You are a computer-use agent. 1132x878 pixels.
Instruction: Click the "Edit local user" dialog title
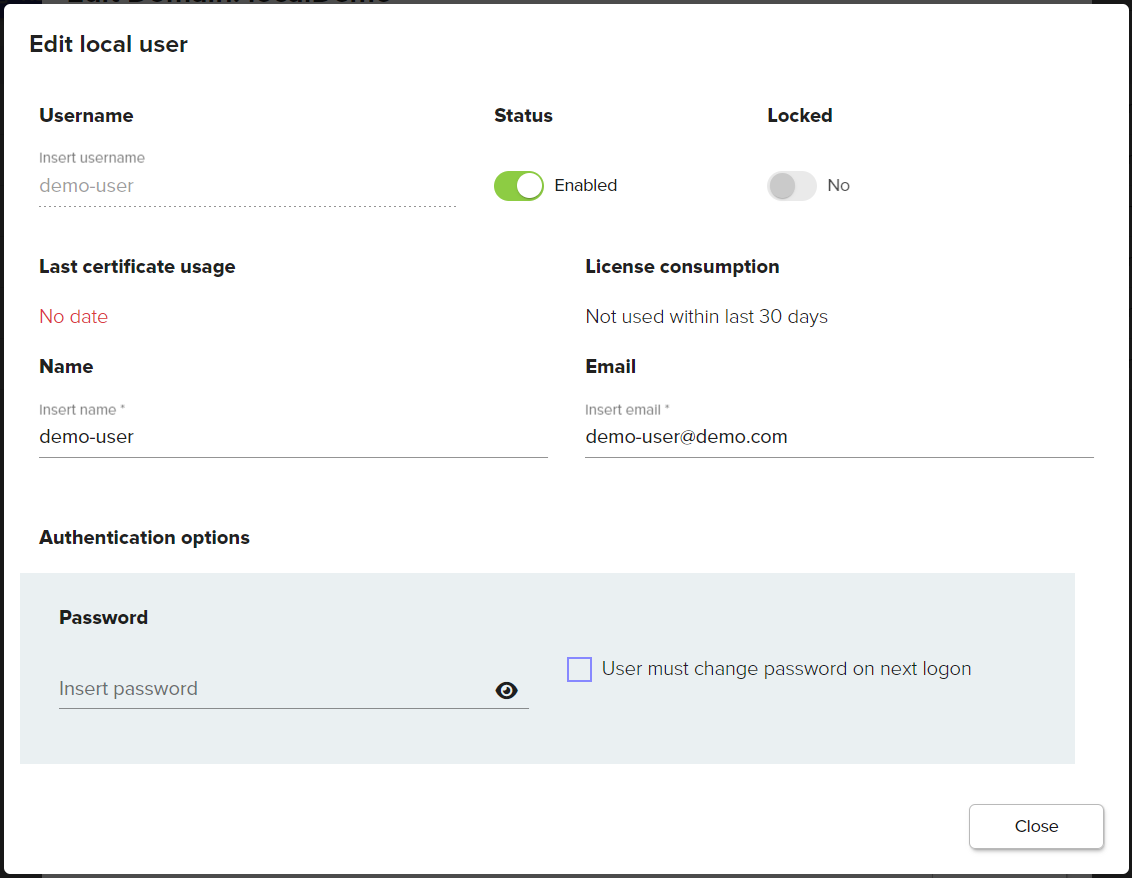click(x=109, y=44)
